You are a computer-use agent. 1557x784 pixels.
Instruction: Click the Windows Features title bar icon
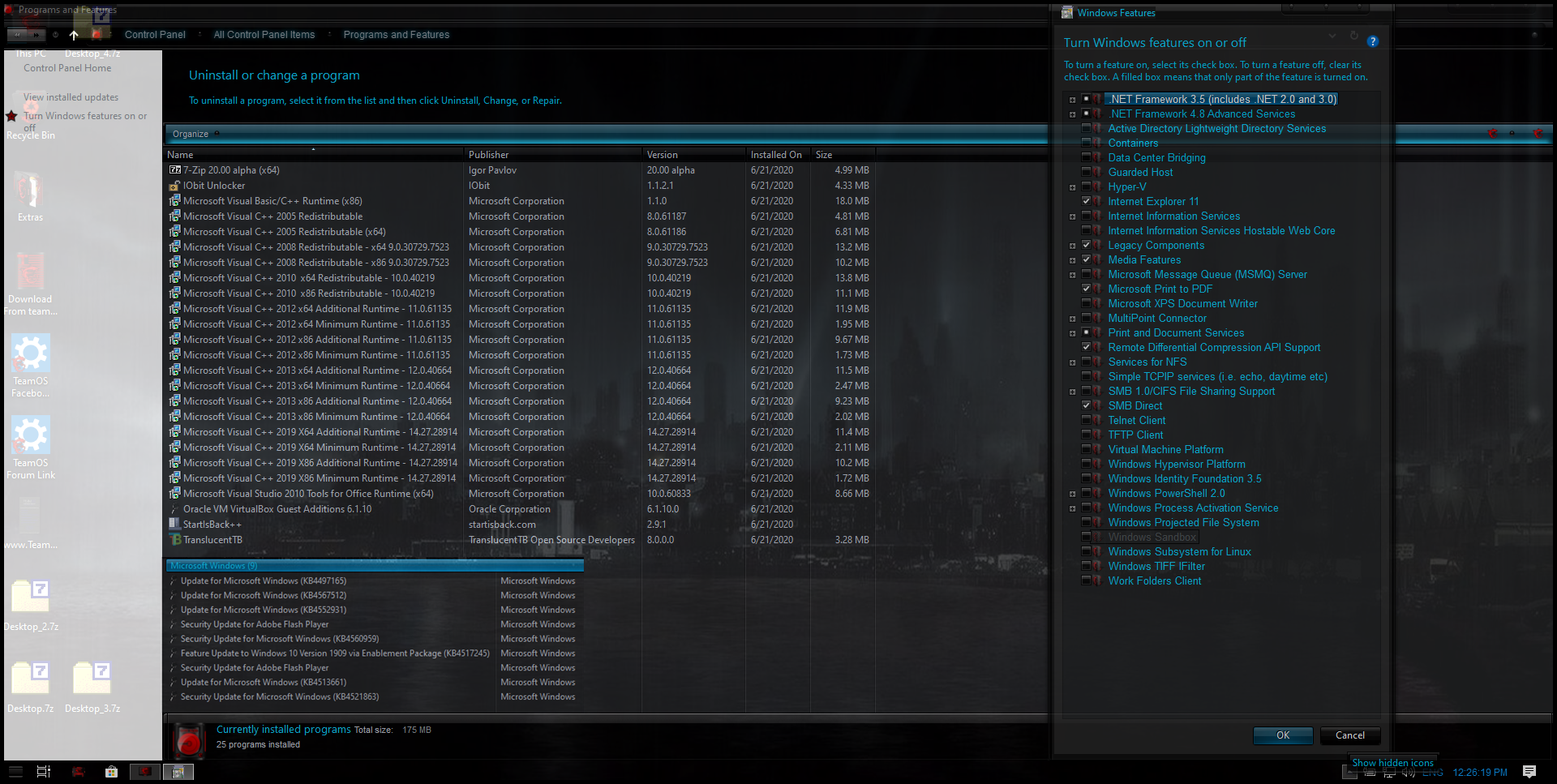point(1067,13)
